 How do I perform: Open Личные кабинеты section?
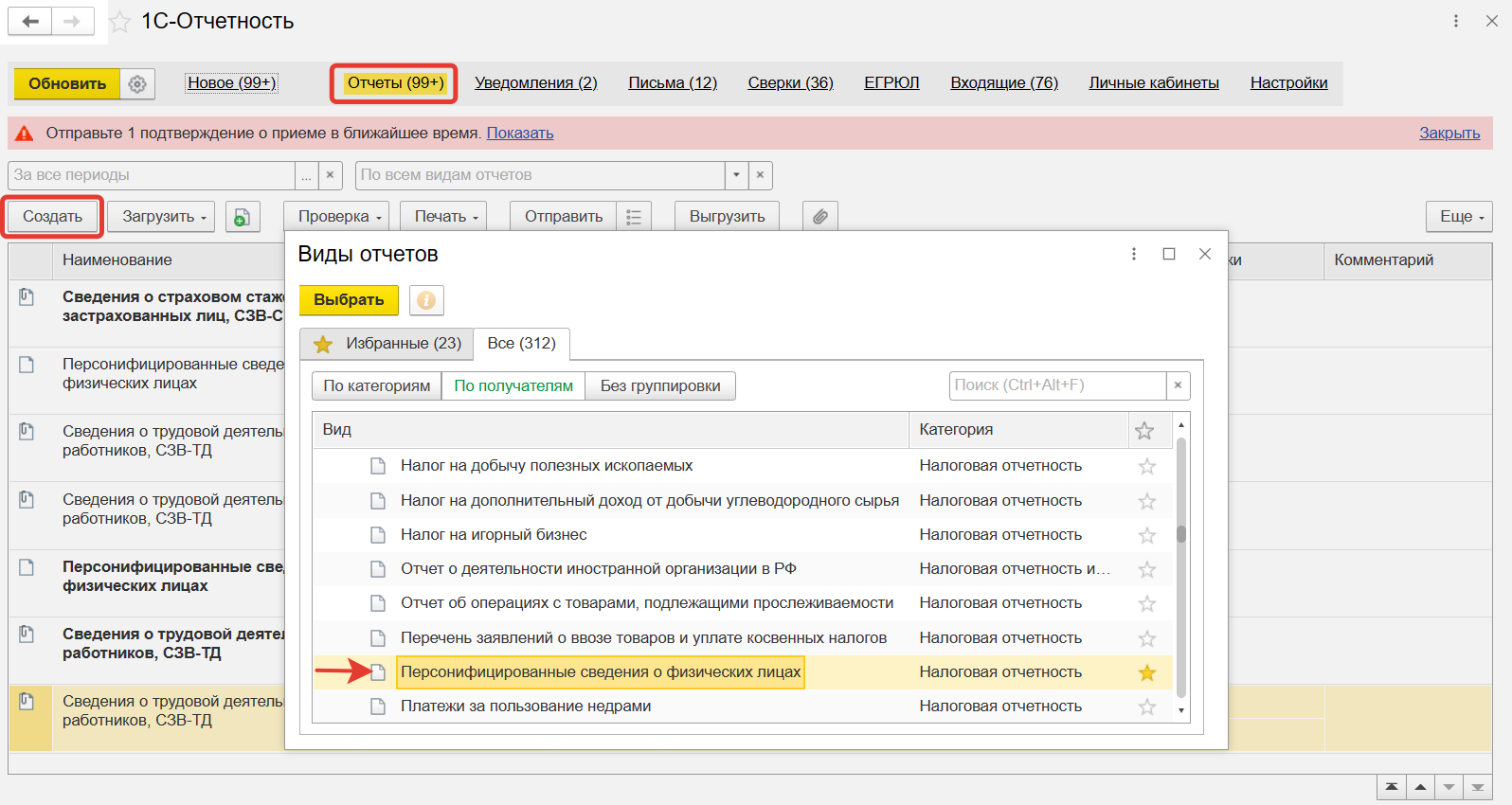(x=1154, y=83)
